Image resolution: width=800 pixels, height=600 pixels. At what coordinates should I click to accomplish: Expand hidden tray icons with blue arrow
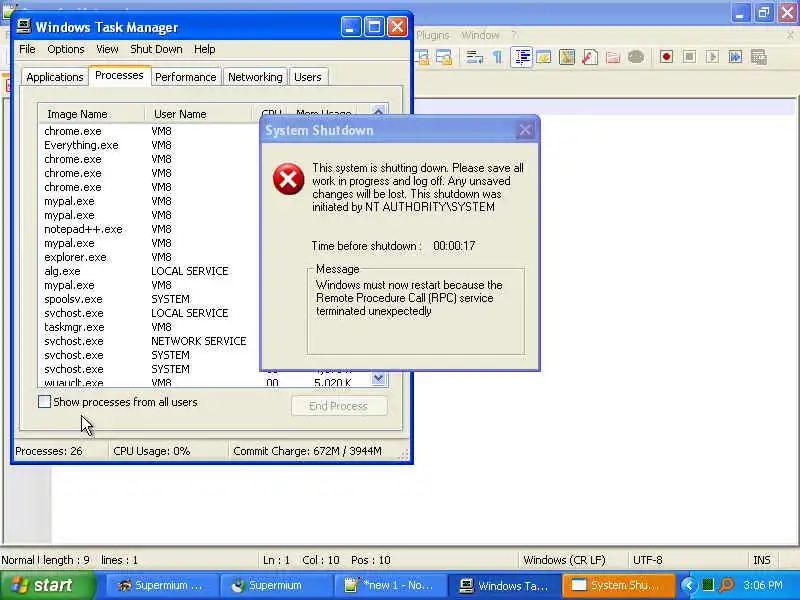[688, 585]
